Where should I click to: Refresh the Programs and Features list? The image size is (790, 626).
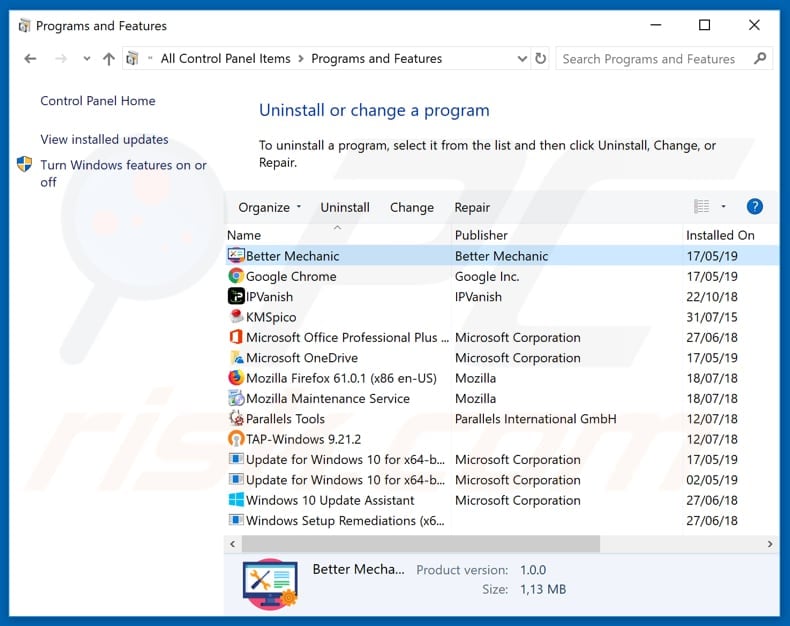point(541,58)
